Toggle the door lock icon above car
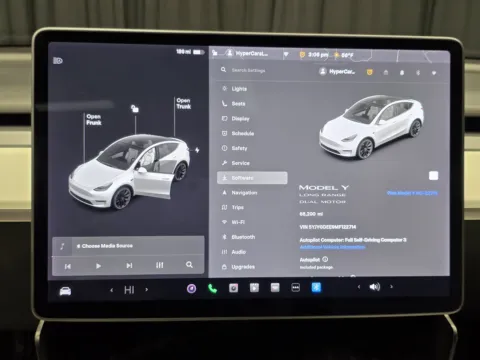This screenshot has height=360, width=480. point(135,109)
